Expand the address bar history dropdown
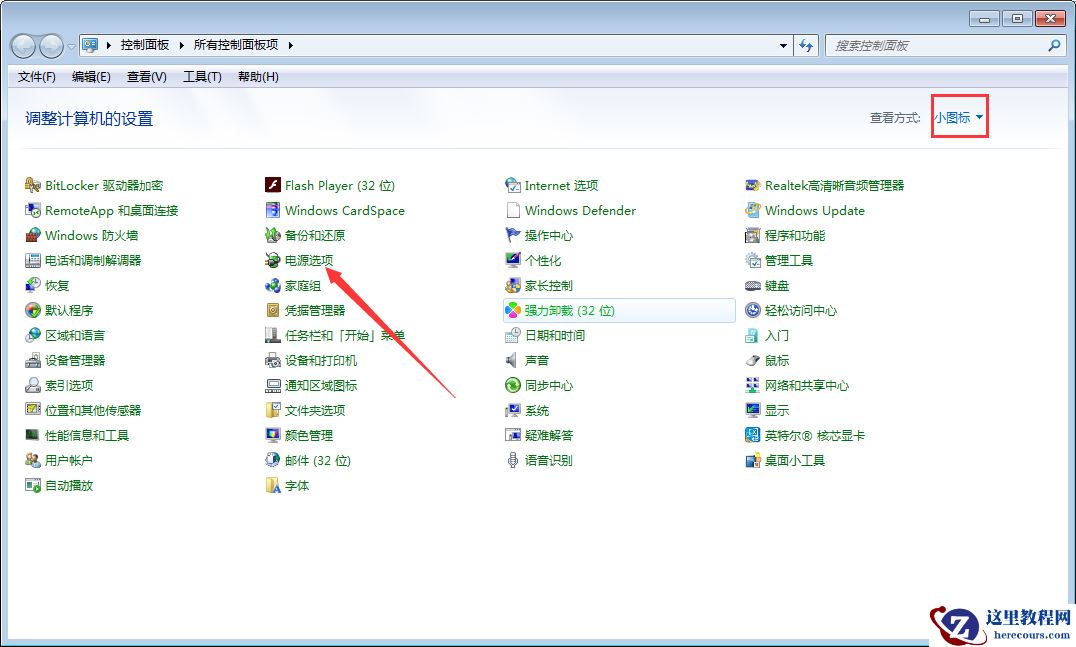Viewport: 1076px width, 647px height. 783,45
